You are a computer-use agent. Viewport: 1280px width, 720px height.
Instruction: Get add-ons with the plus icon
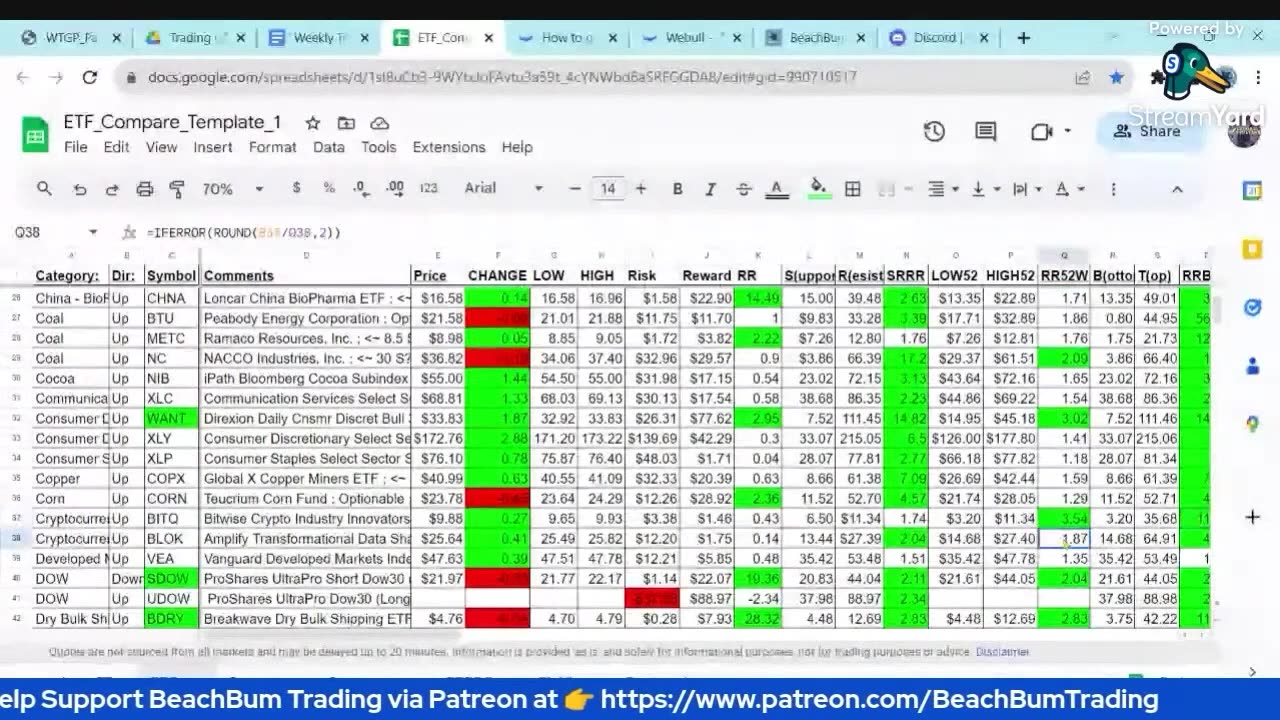point(1252,517)
